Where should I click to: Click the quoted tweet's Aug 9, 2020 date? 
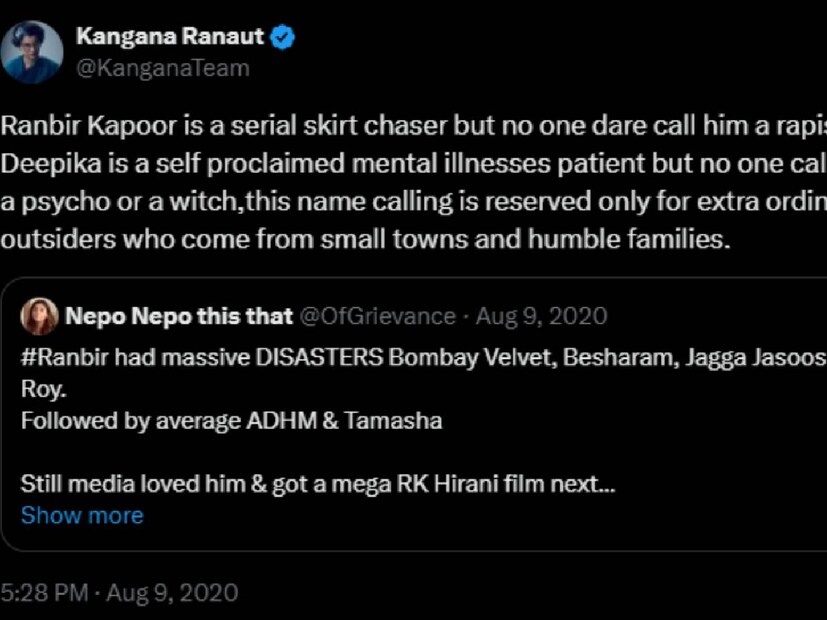(x=541, y=316)
